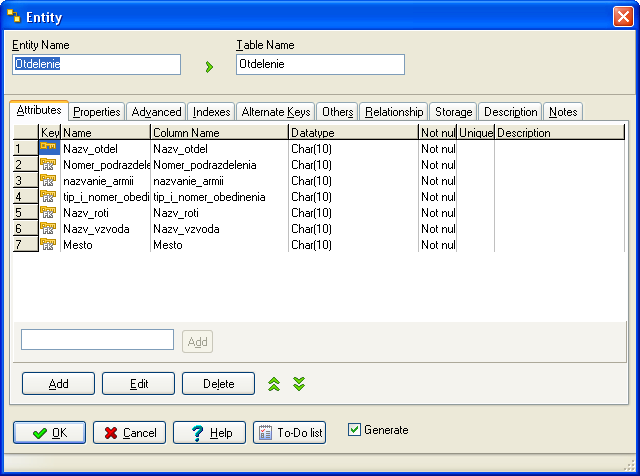
Task: Confirm with the OK button
Action: pos(49,432)
